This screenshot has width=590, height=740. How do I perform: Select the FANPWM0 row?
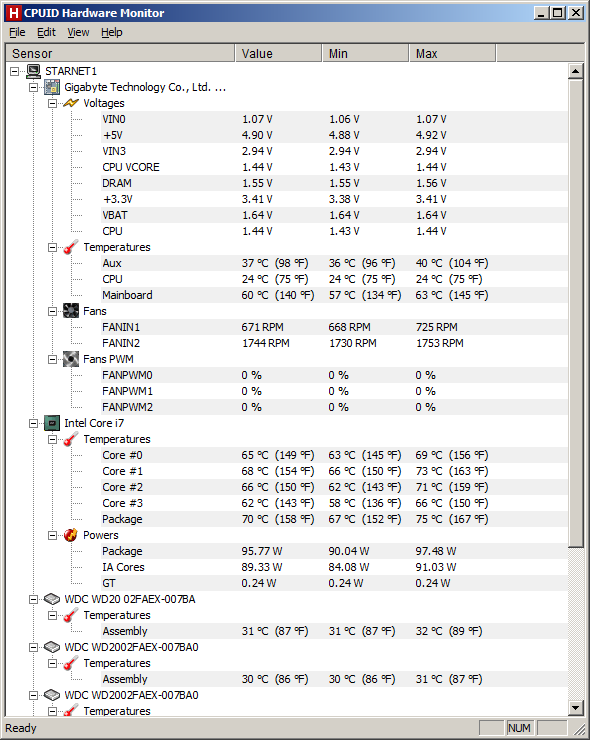(334, 375)
